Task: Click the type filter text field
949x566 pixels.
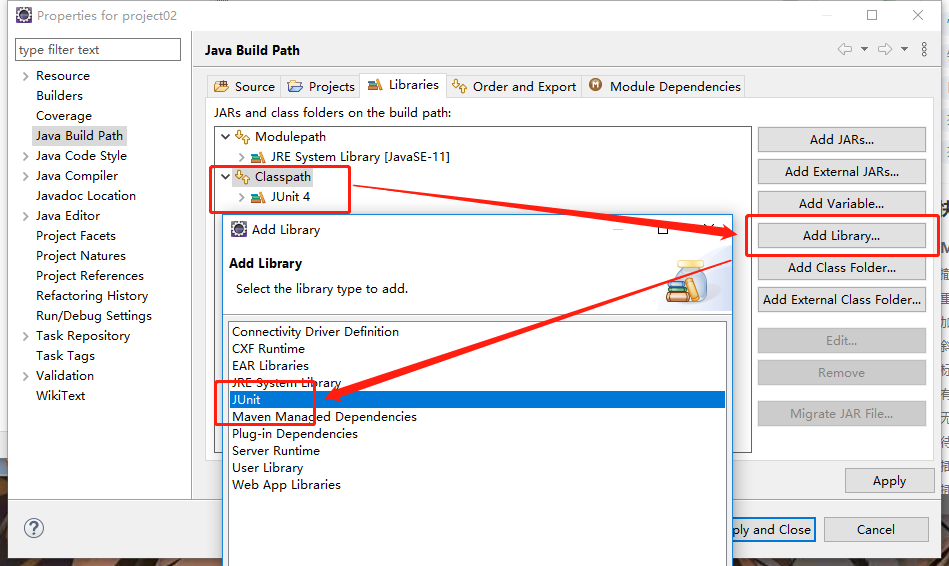Action: (98, 50)
